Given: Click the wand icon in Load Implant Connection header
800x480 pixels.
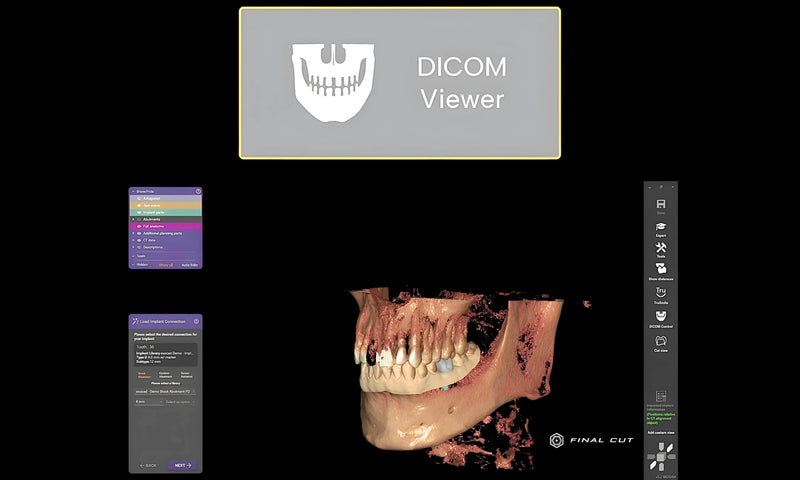Looking at the screenshot, I should (x=135, y=321).
